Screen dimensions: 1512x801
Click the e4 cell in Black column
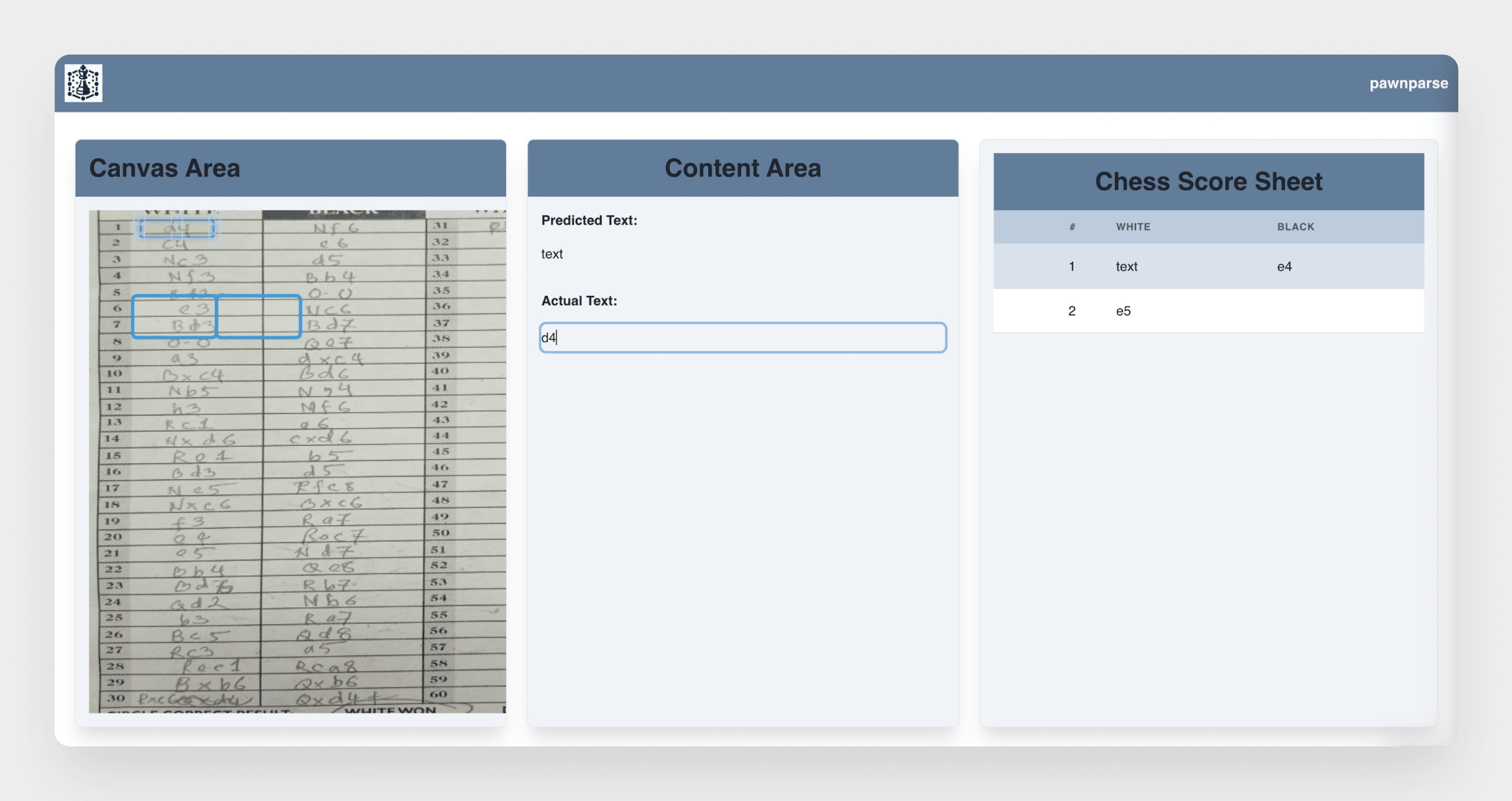click(1284, 267)
